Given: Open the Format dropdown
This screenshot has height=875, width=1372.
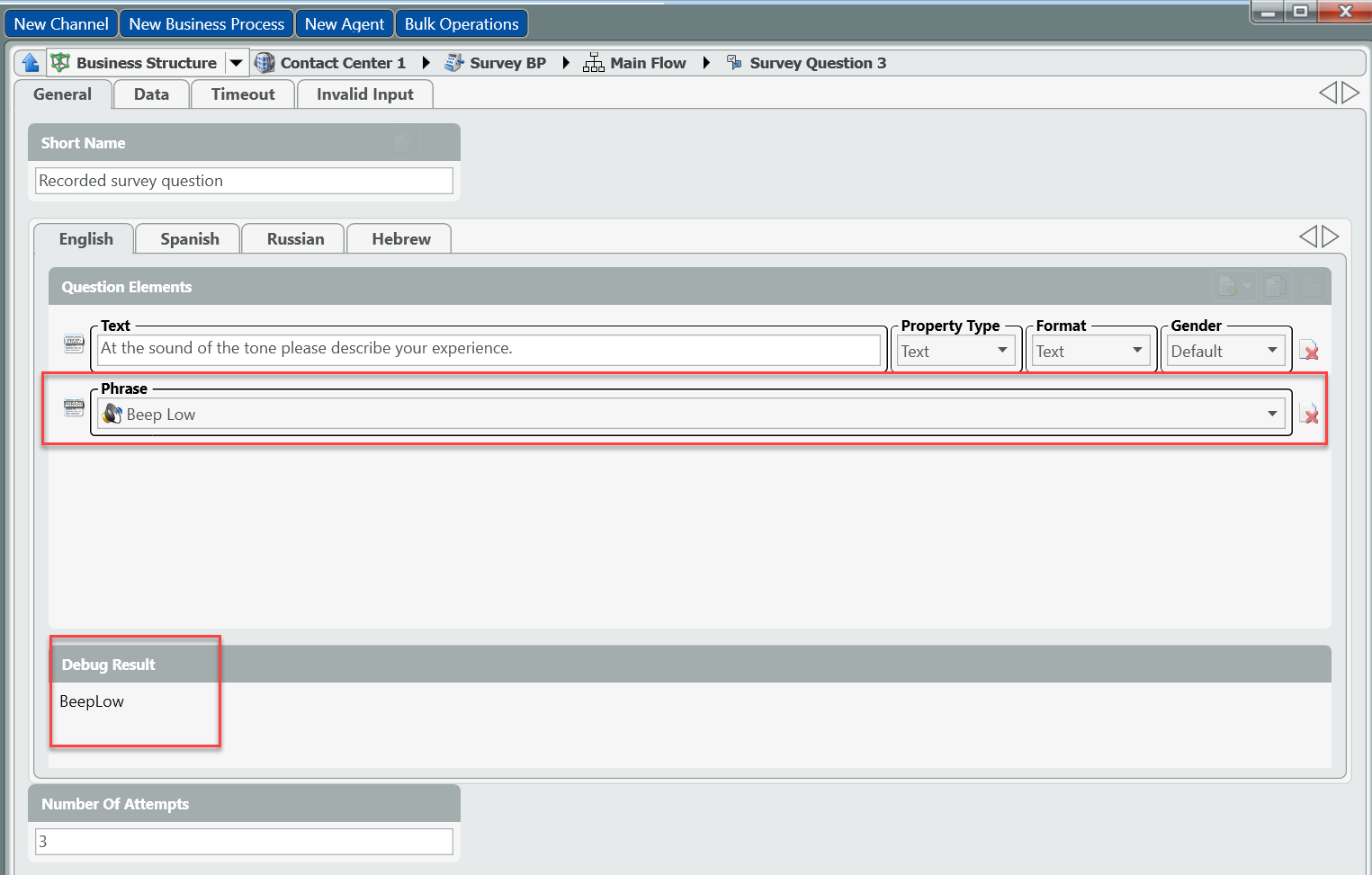Looking at the screenshot, I should [1136, 351].
